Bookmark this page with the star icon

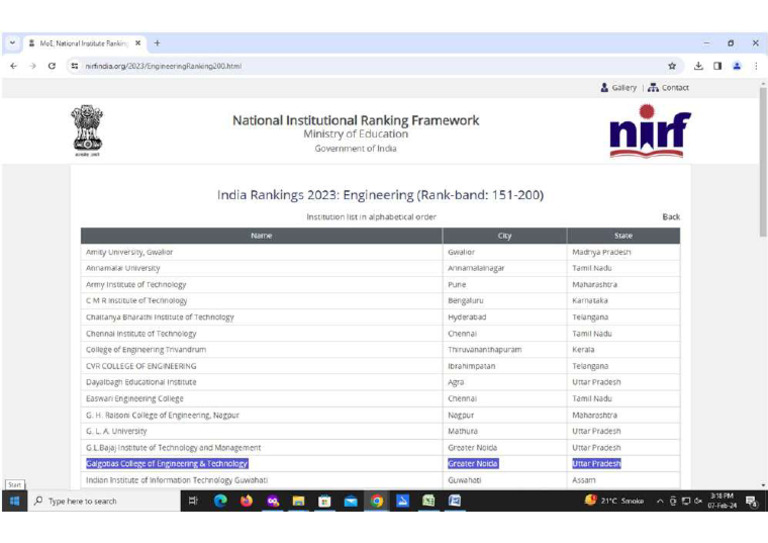click(672, 66)
